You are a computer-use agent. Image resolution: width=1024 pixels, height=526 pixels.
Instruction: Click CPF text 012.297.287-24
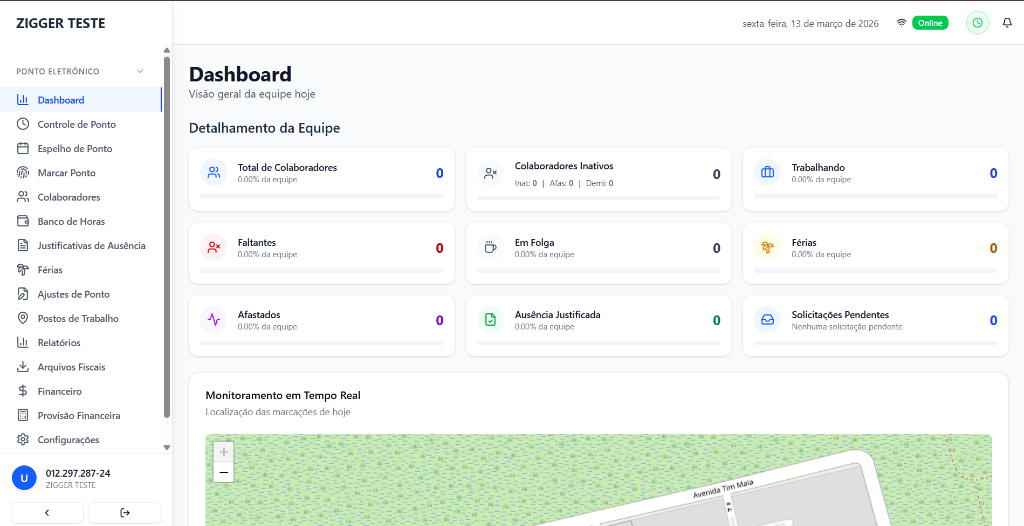(x=78, y=473)
